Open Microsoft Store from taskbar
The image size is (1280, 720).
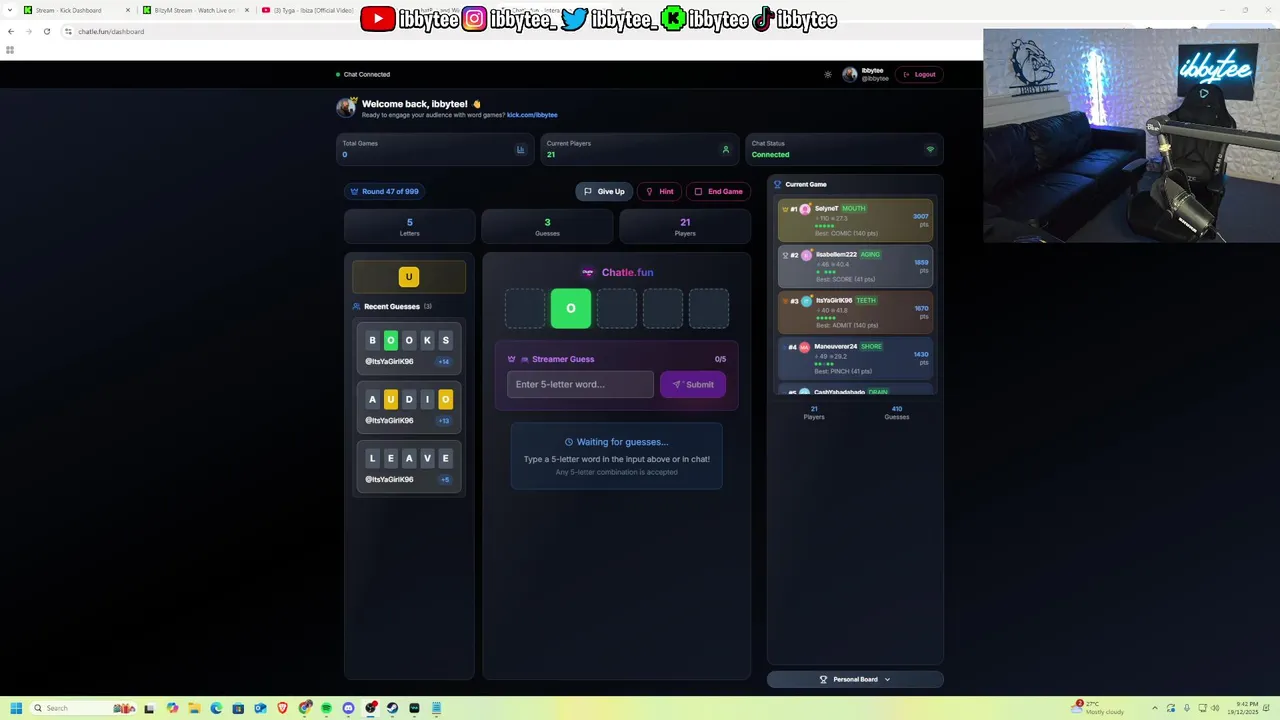click(x=238, y=708)
